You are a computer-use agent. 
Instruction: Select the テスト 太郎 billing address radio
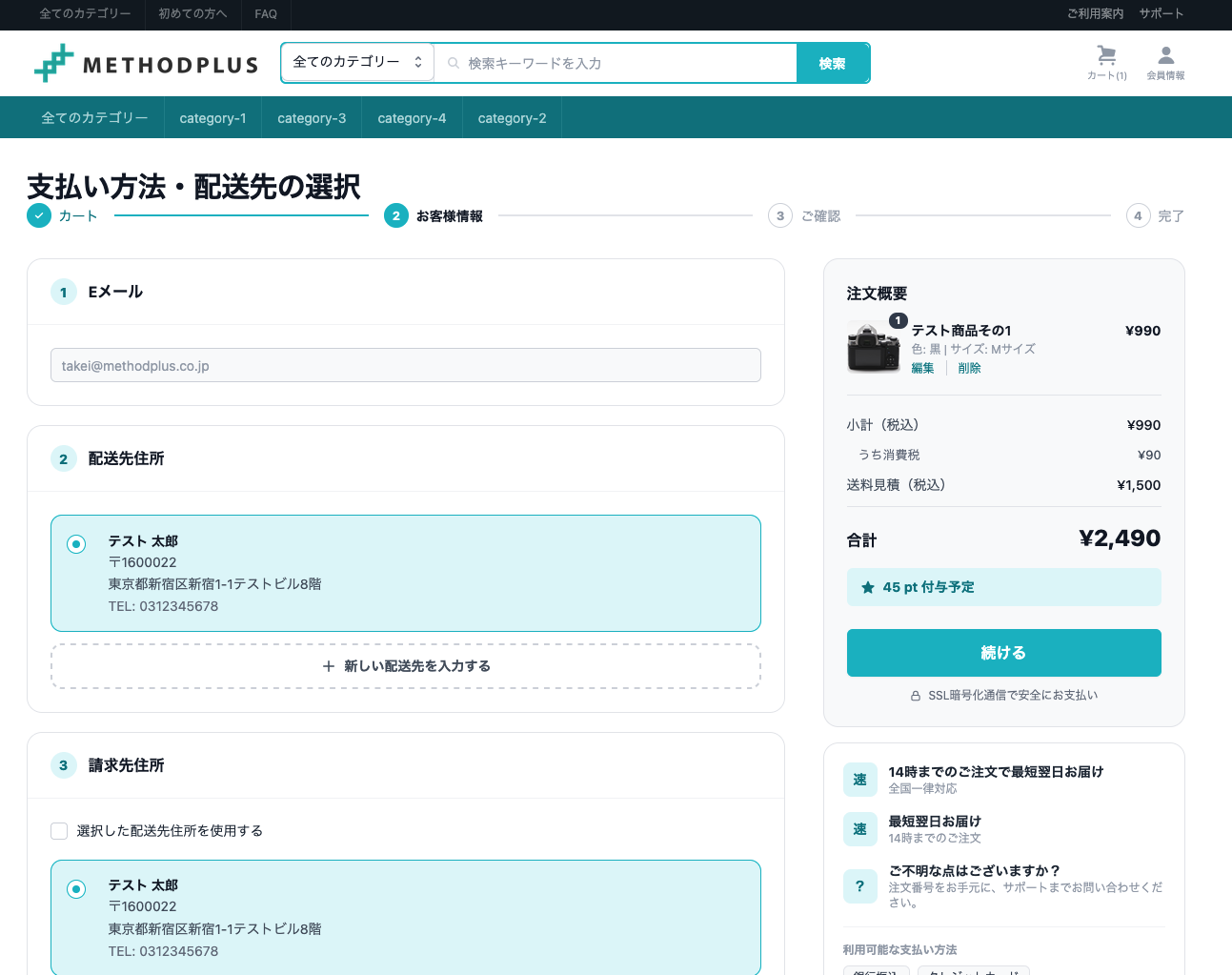pos(76,889)
